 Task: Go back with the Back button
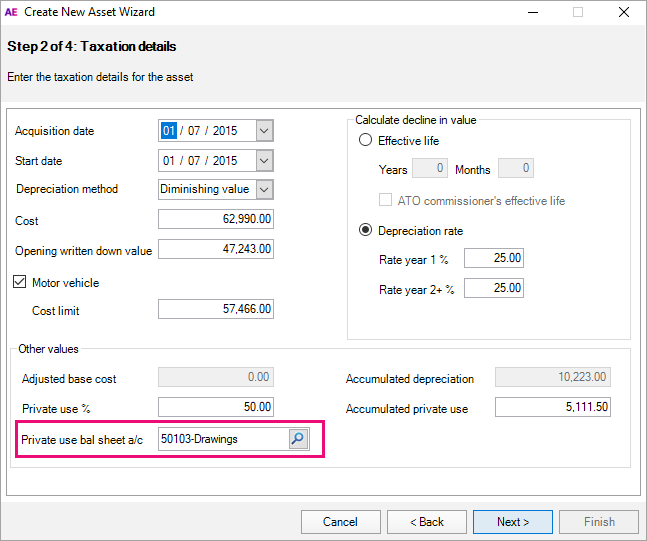pos(425,521)
